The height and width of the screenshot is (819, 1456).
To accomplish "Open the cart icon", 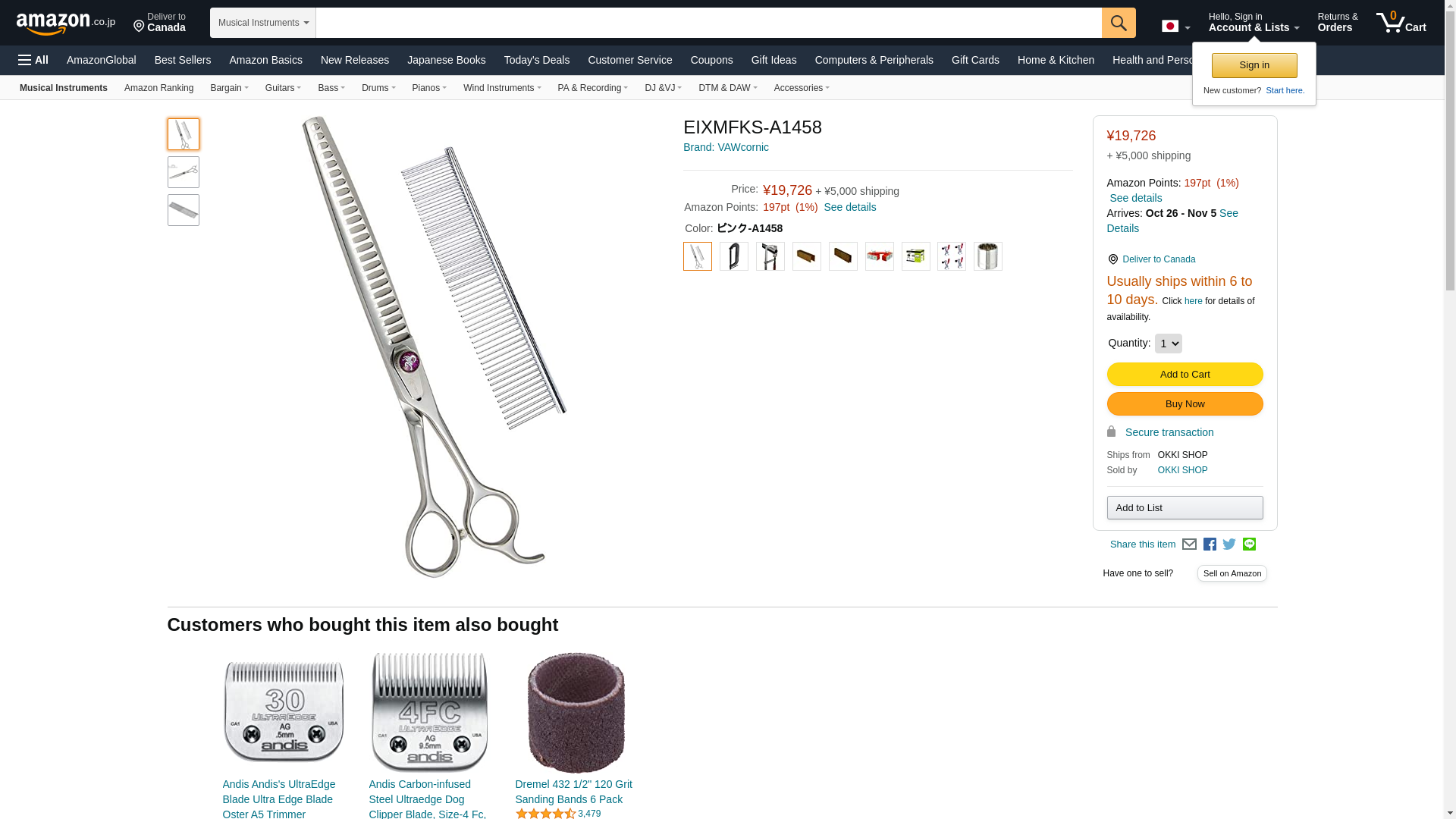I will pos(1401,23).
